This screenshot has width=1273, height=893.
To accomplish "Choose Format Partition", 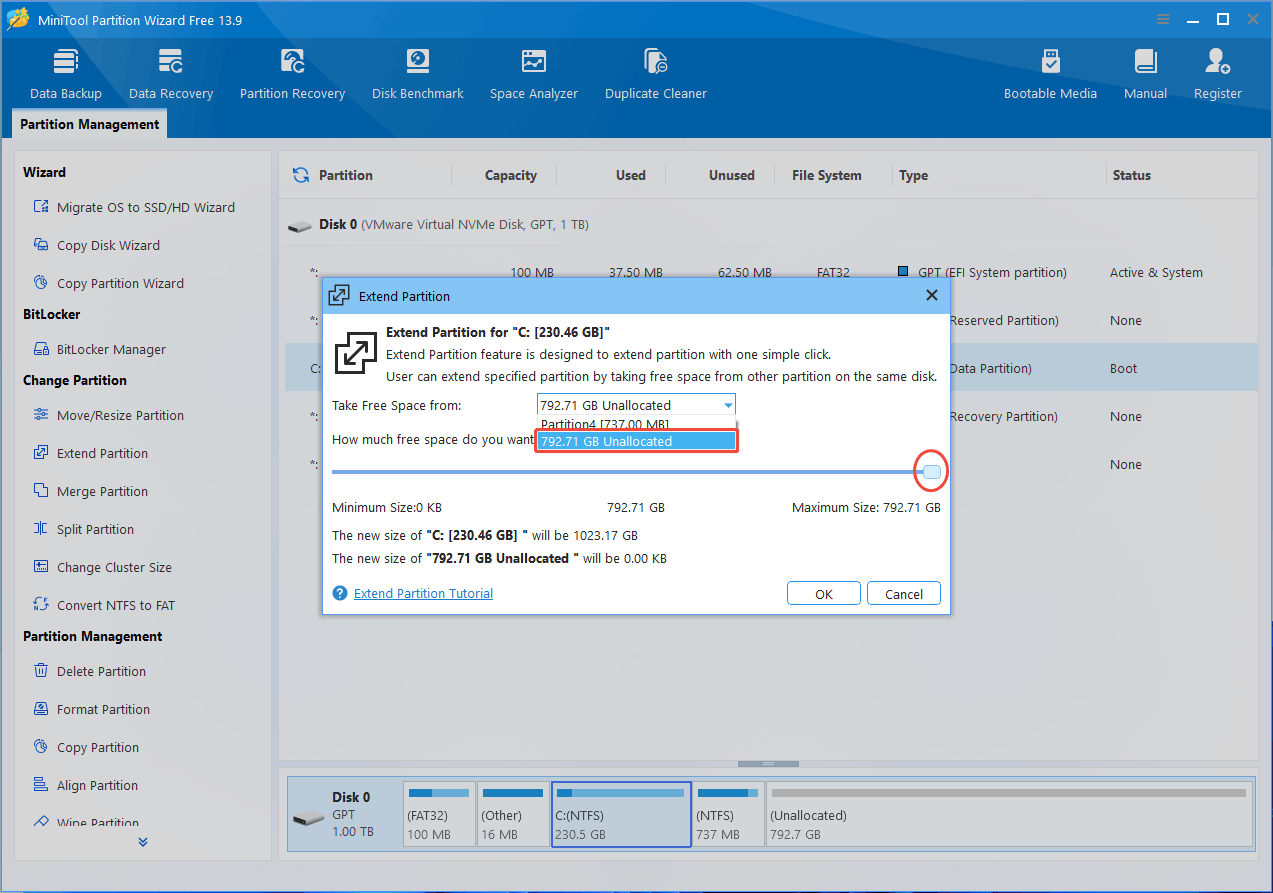I will [91, 709].
